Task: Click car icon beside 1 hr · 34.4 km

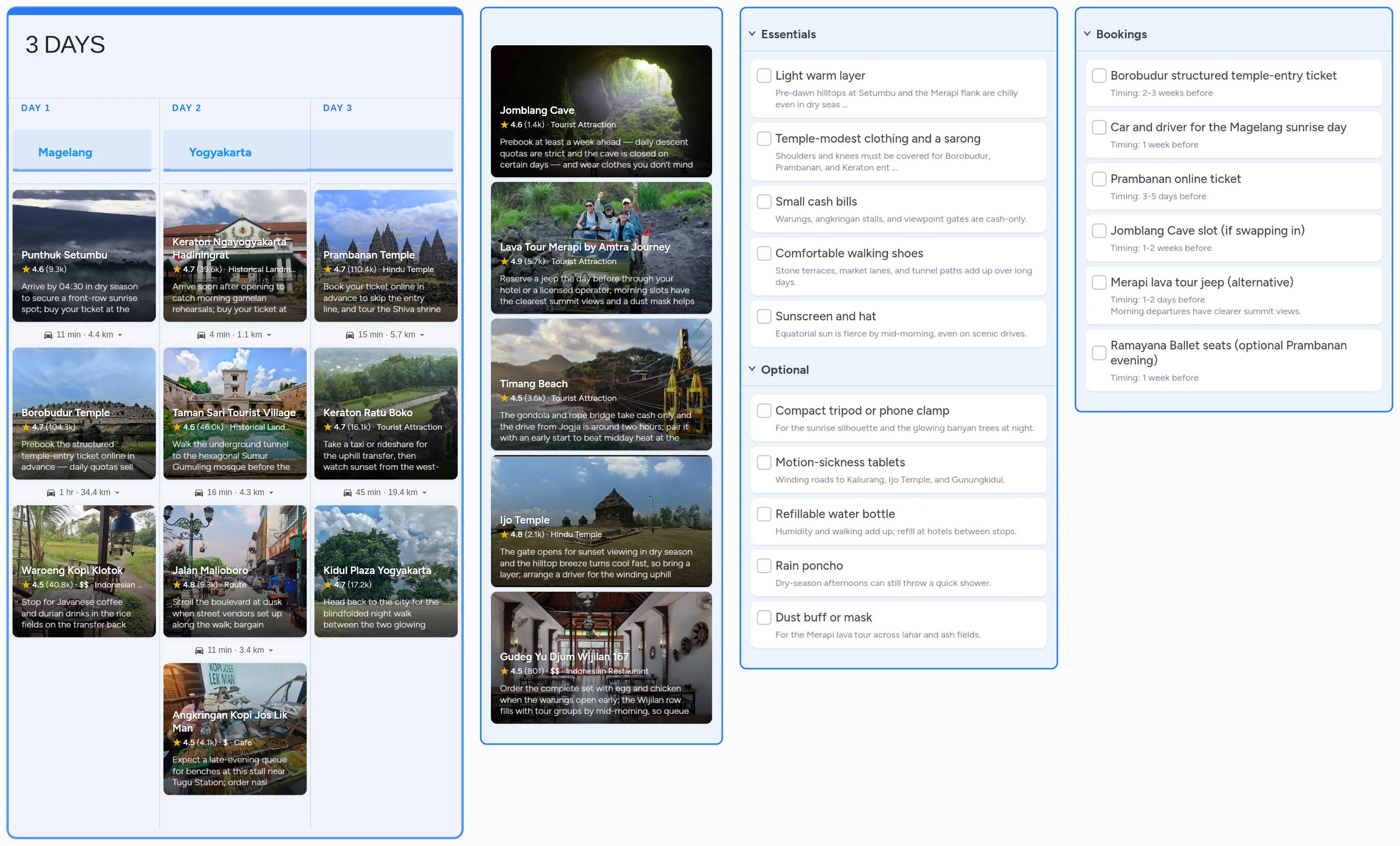Action: 51,493
